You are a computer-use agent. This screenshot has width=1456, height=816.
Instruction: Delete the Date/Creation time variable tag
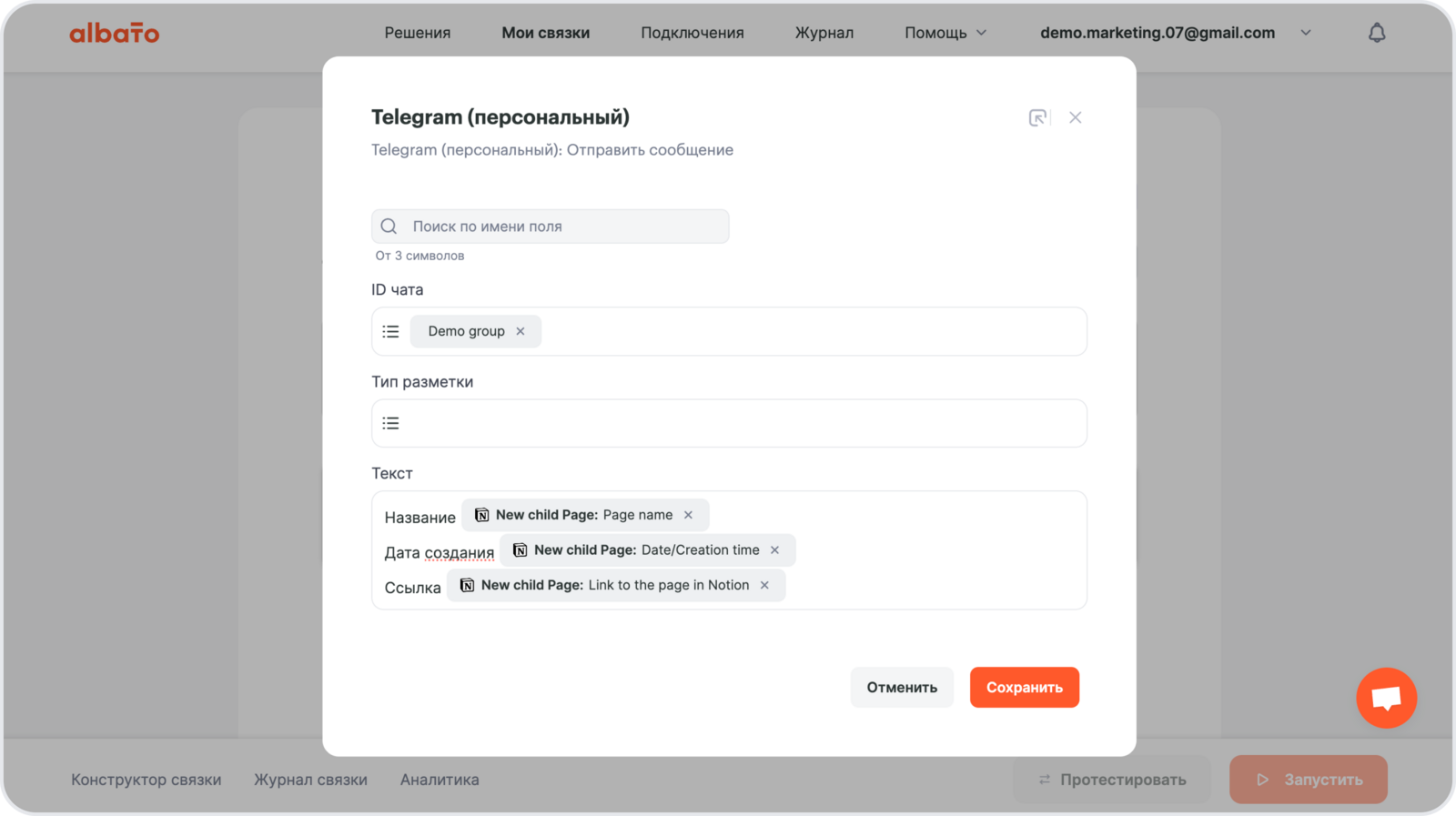point(775,550)
